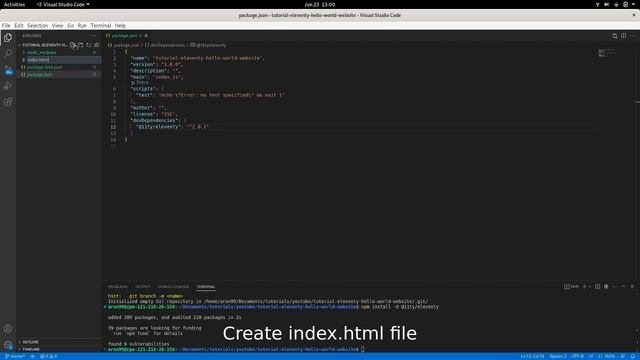Change the Spaces indentation setting
The width and height of the screenshot is (640, 360).
tap(558, 356)
